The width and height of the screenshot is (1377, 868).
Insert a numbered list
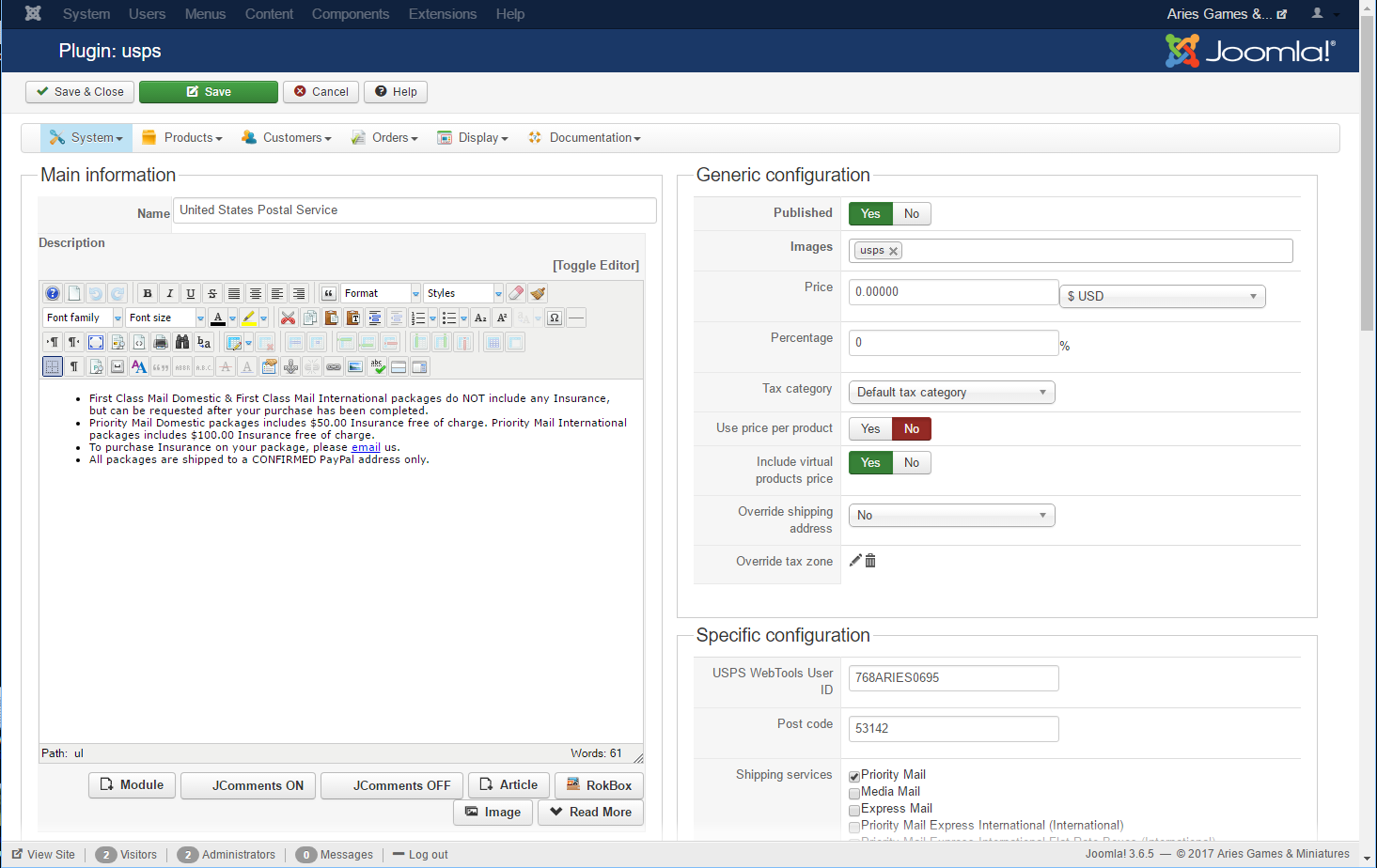(x=419, y=318)
